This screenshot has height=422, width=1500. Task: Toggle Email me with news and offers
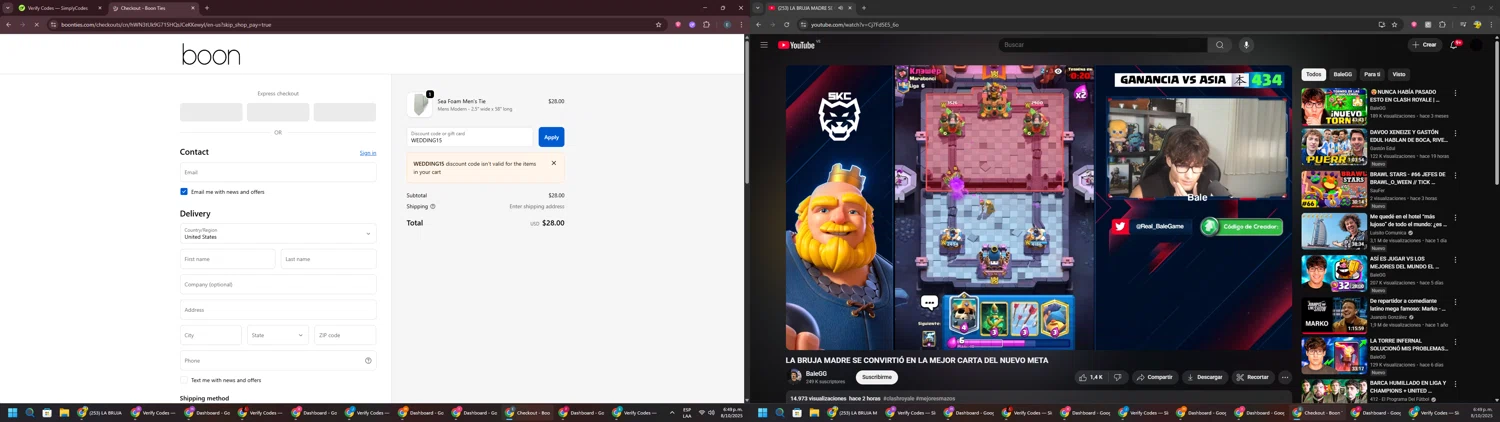pos(184,192)
